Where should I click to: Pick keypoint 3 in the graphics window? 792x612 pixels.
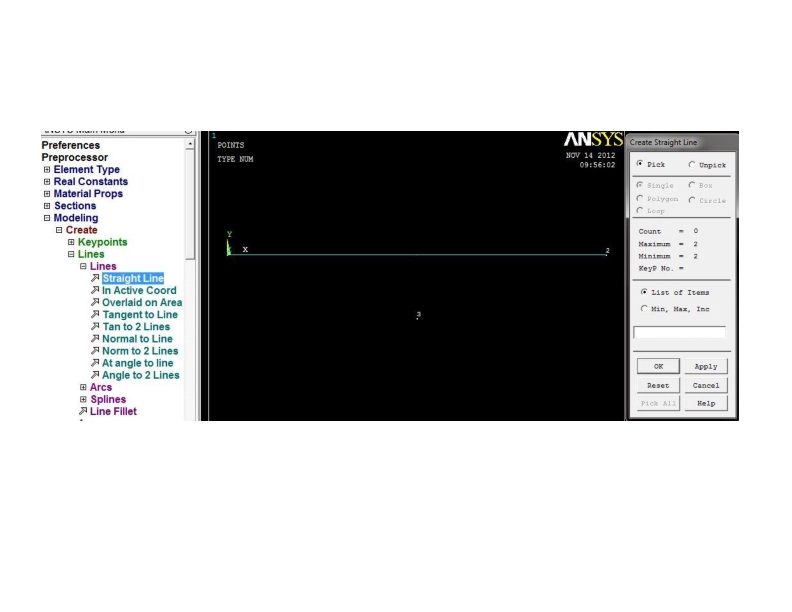pos(418,318)
